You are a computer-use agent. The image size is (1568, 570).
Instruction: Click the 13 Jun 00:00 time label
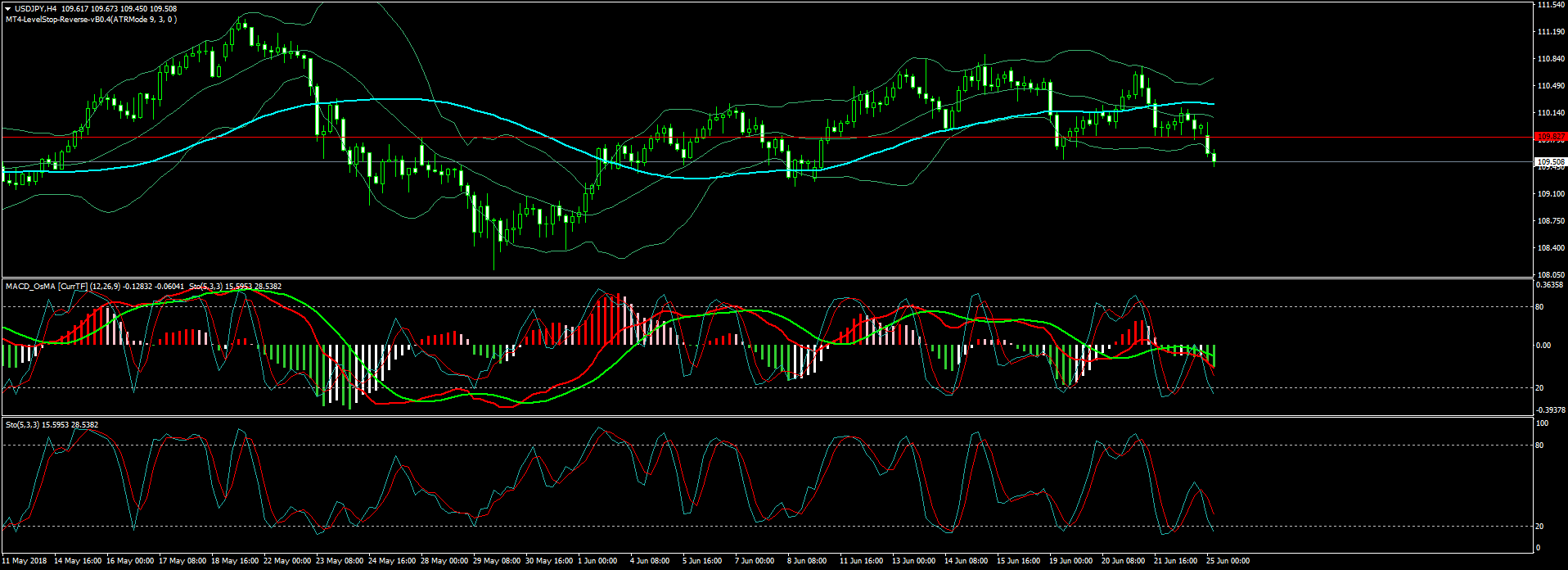point(914,561)
